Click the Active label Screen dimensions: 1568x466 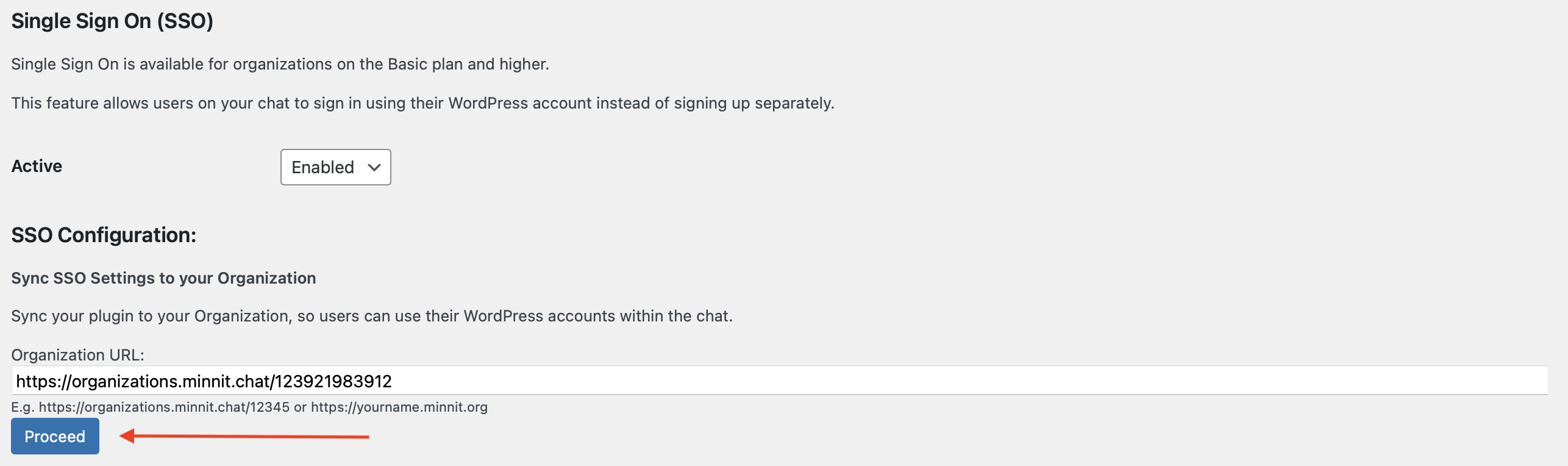[x=36, y=166]
